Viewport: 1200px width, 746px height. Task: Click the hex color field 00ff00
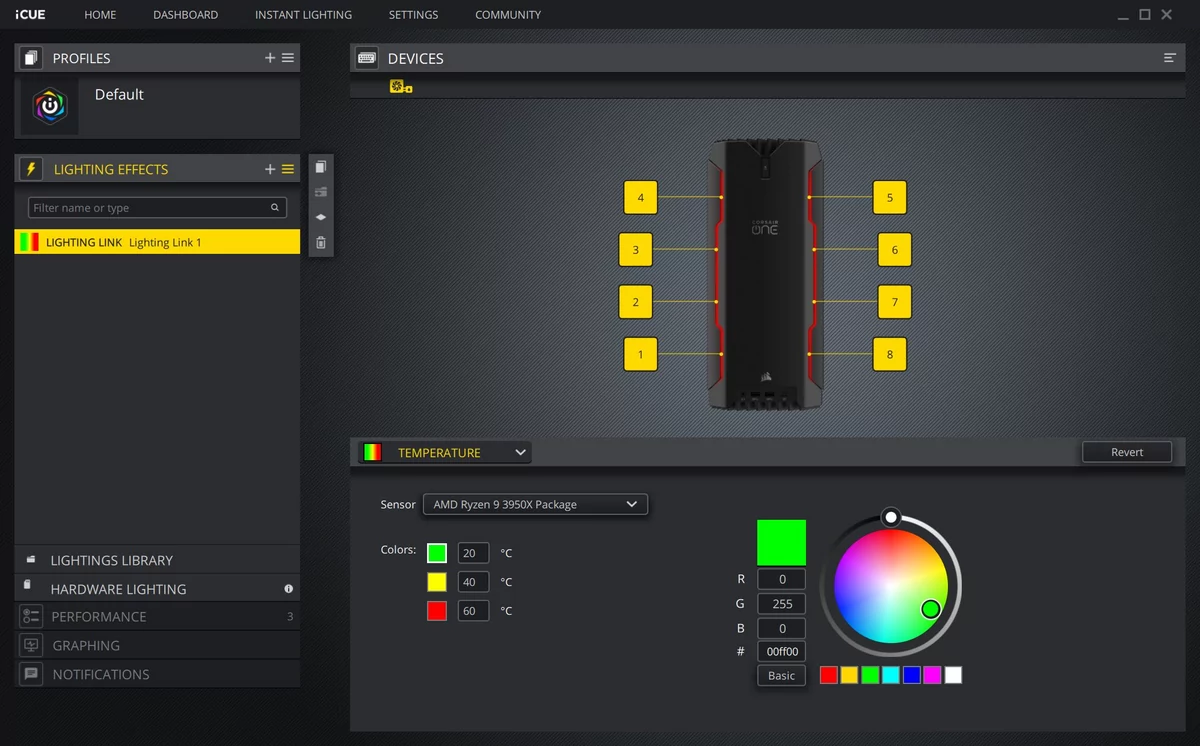click(x=781, y=652)
